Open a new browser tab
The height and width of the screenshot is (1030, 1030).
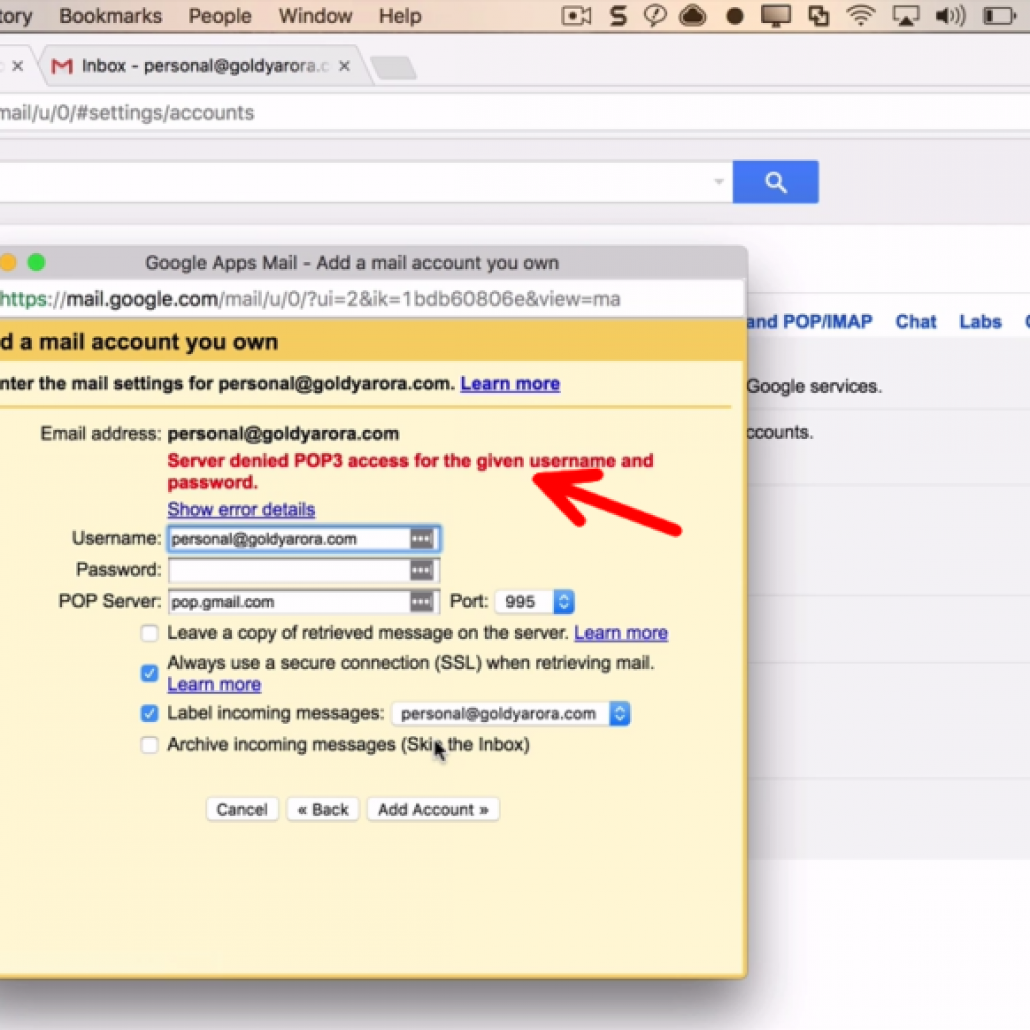393,67
